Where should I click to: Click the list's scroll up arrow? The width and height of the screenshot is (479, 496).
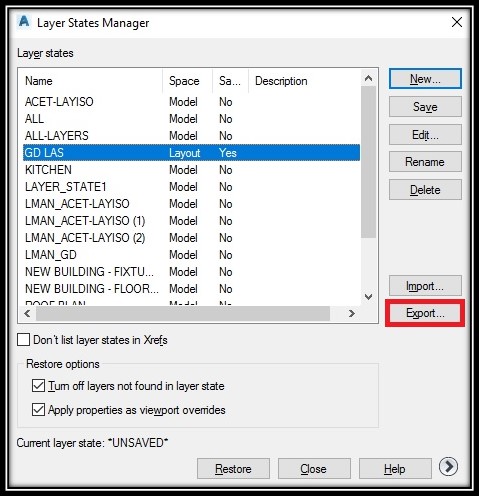[368, 78]
